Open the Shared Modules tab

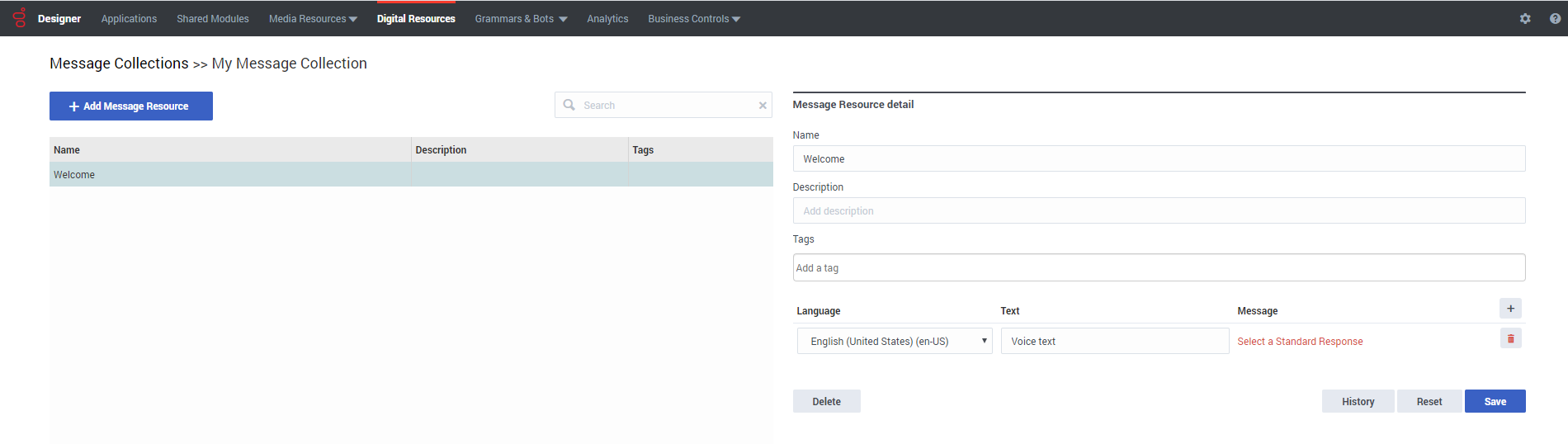tap(212, 19)
